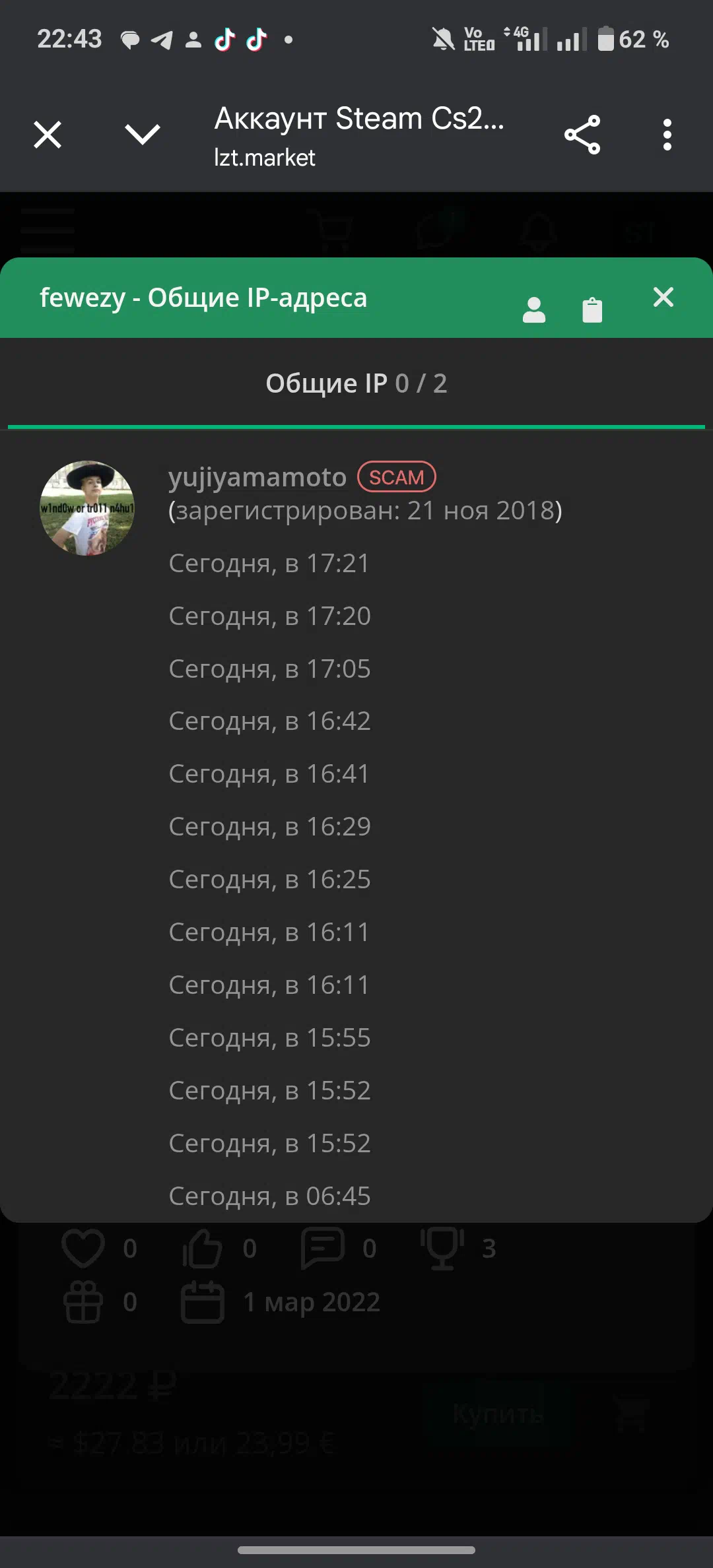Tap the trophy icon showing 3
This screenshot has height=1568, width=713.
[442, 1248]
